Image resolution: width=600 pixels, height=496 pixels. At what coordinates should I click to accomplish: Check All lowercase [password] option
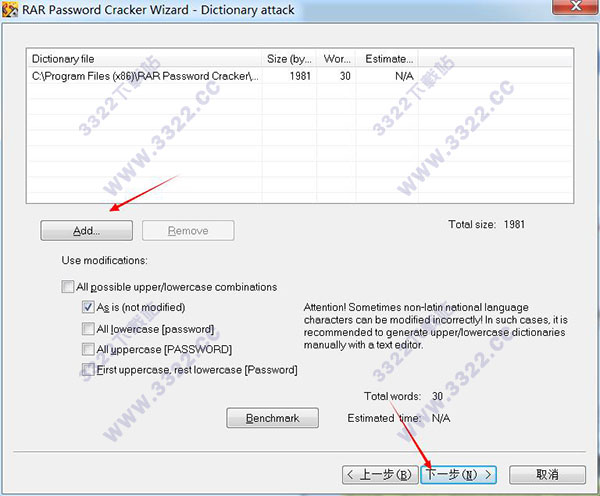pos(88,329)
